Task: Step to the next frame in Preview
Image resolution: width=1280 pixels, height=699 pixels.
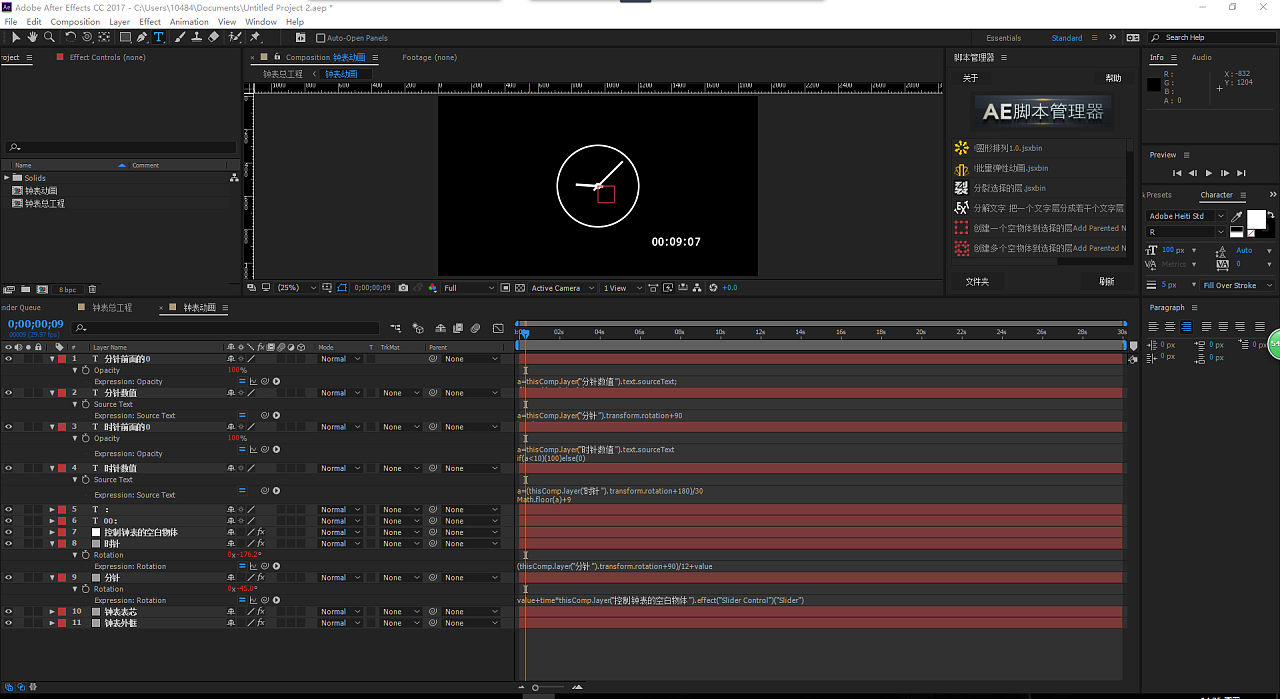Action: point(1225,173)
